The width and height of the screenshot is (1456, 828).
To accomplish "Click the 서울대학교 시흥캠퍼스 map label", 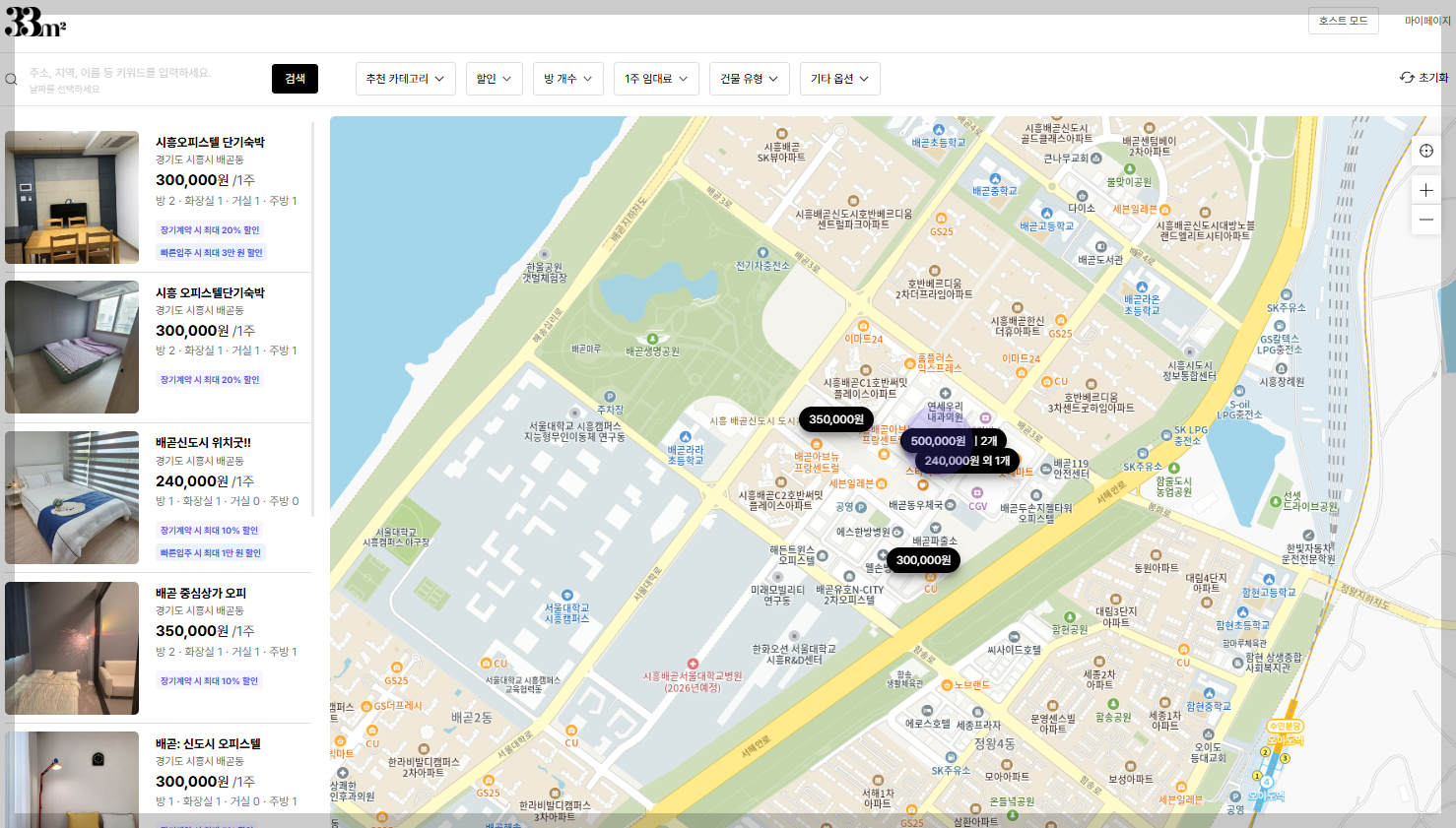I will point(566,614).
